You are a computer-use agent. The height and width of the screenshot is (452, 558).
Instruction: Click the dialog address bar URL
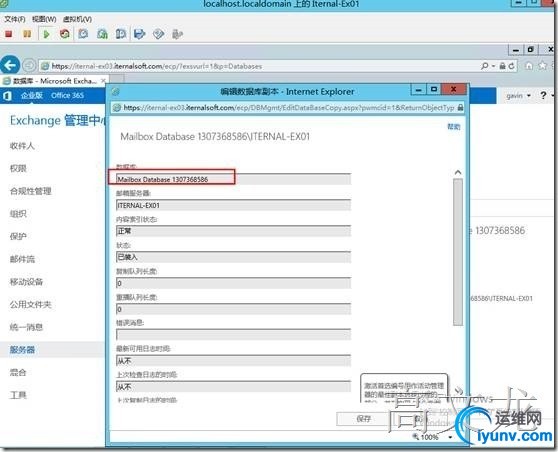coord(289,107)
